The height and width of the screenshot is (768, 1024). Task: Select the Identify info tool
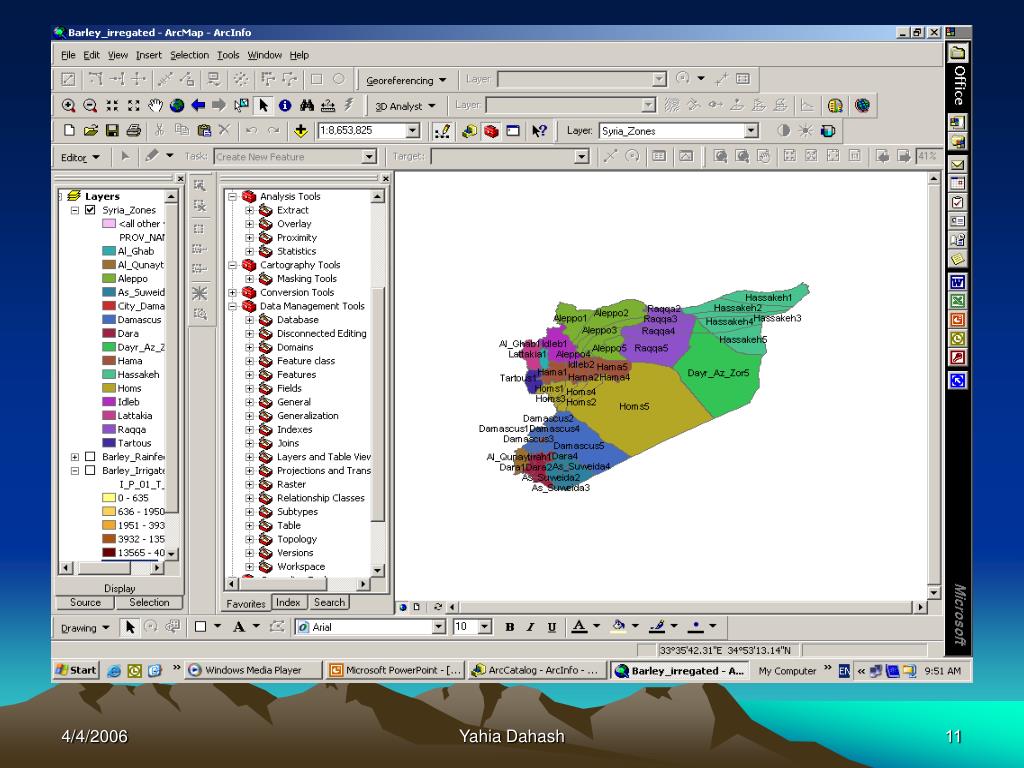pos(285,105)
